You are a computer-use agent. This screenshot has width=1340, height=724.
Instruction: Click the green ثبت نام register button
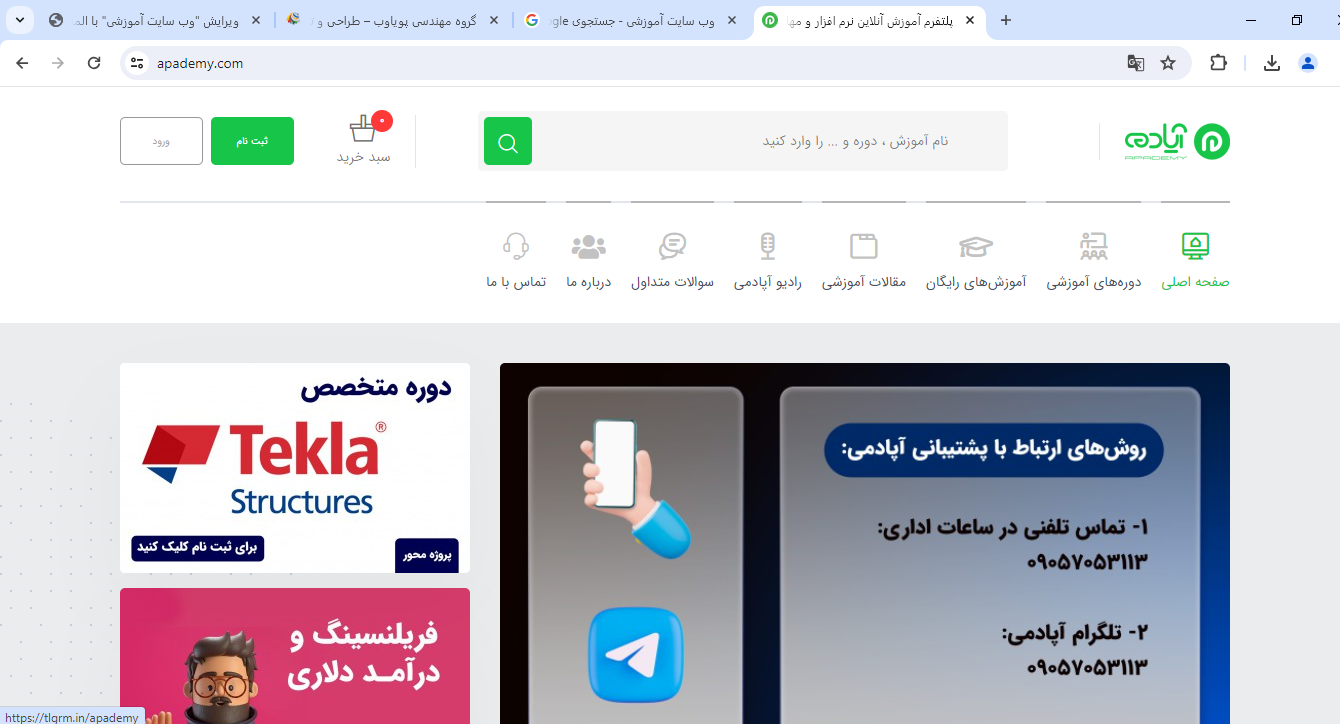tap(252, 141)
